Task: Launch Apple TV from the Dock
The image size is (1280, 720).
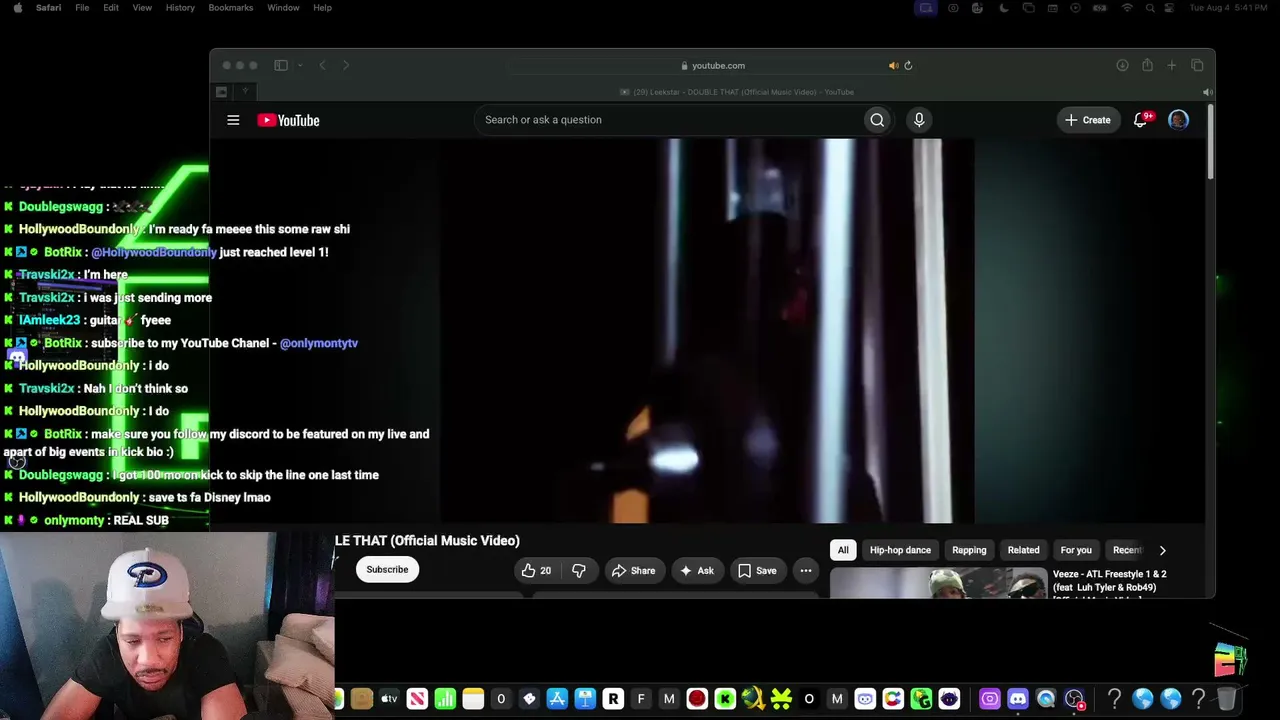Action: pyautogui.click(x=389, y=699)
